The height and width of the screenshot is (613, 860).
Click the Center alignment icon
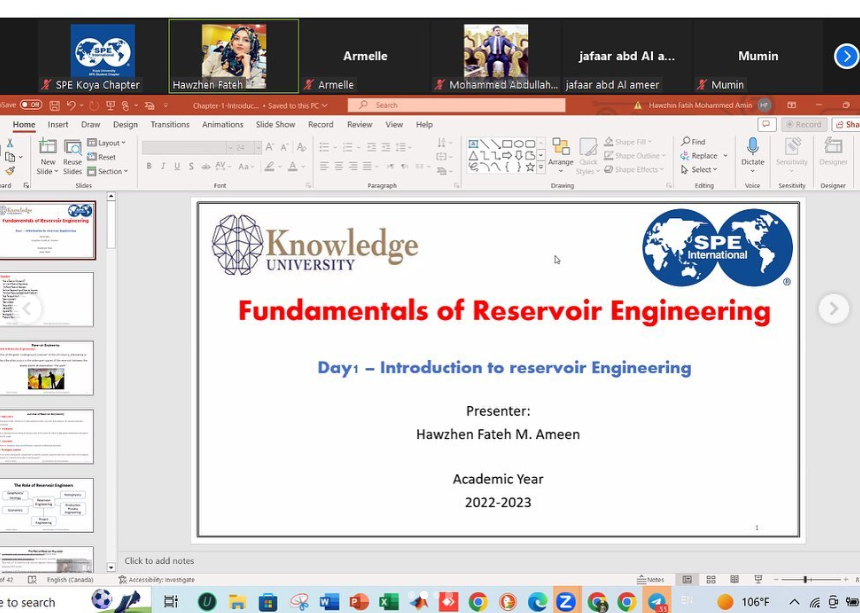(x=338, y=166)
